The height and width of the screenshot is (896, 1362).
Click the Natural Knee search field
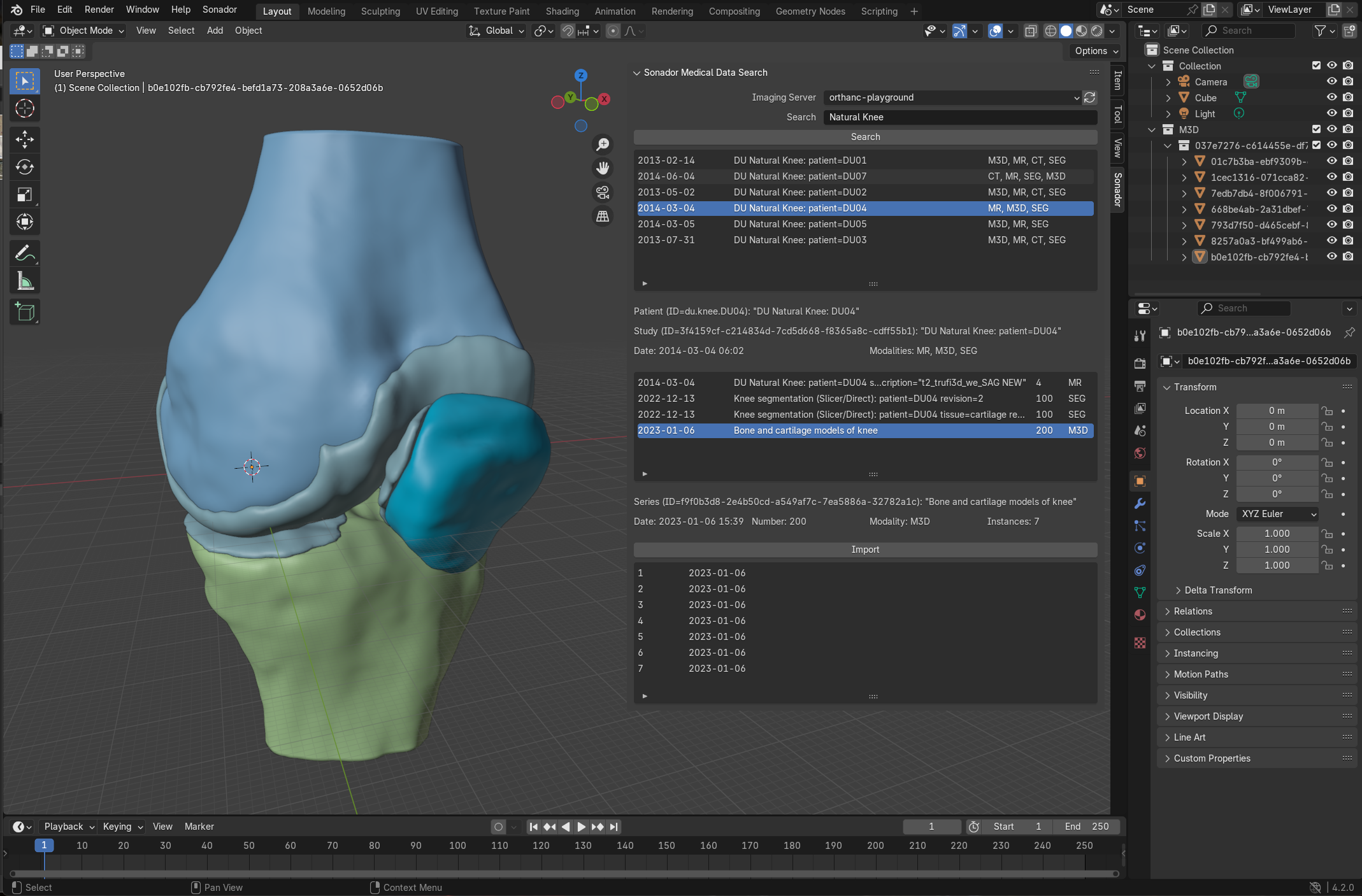pos(960,117)
